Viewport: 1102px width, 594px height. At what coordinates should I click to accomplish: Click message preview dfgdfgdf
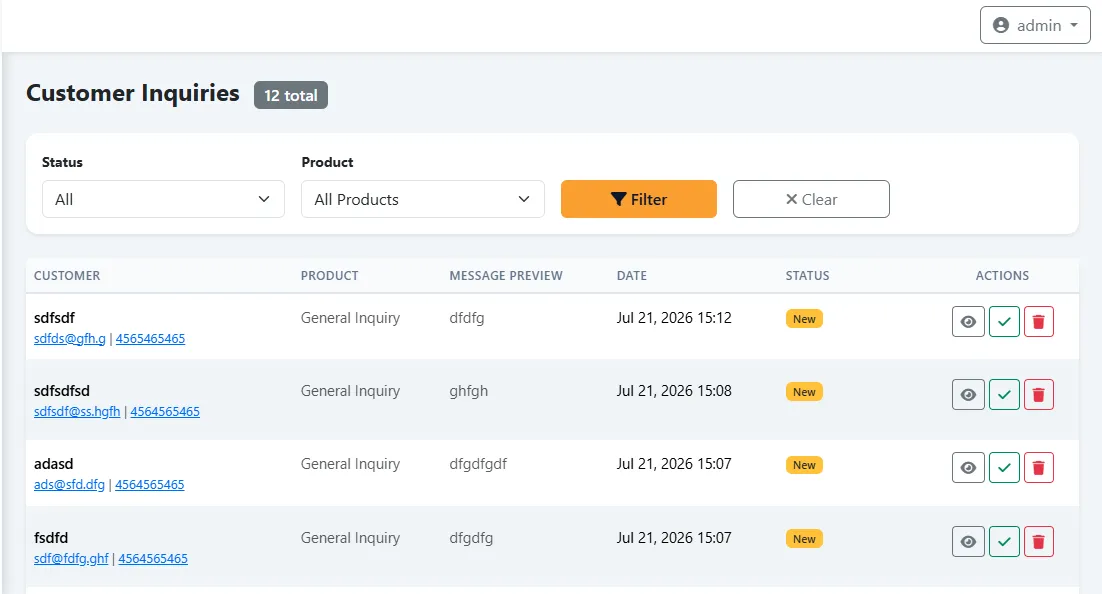click(x=478, y=464)
